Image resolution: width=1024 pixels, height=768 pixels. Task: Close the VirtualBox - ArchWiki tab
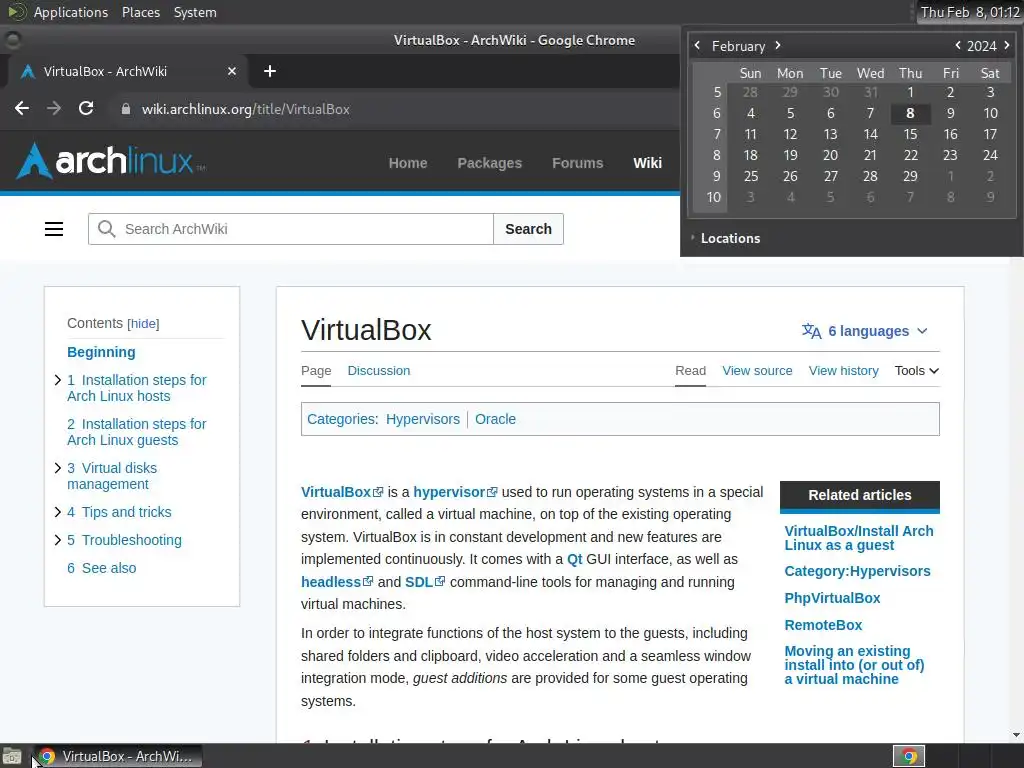[232, 71]
